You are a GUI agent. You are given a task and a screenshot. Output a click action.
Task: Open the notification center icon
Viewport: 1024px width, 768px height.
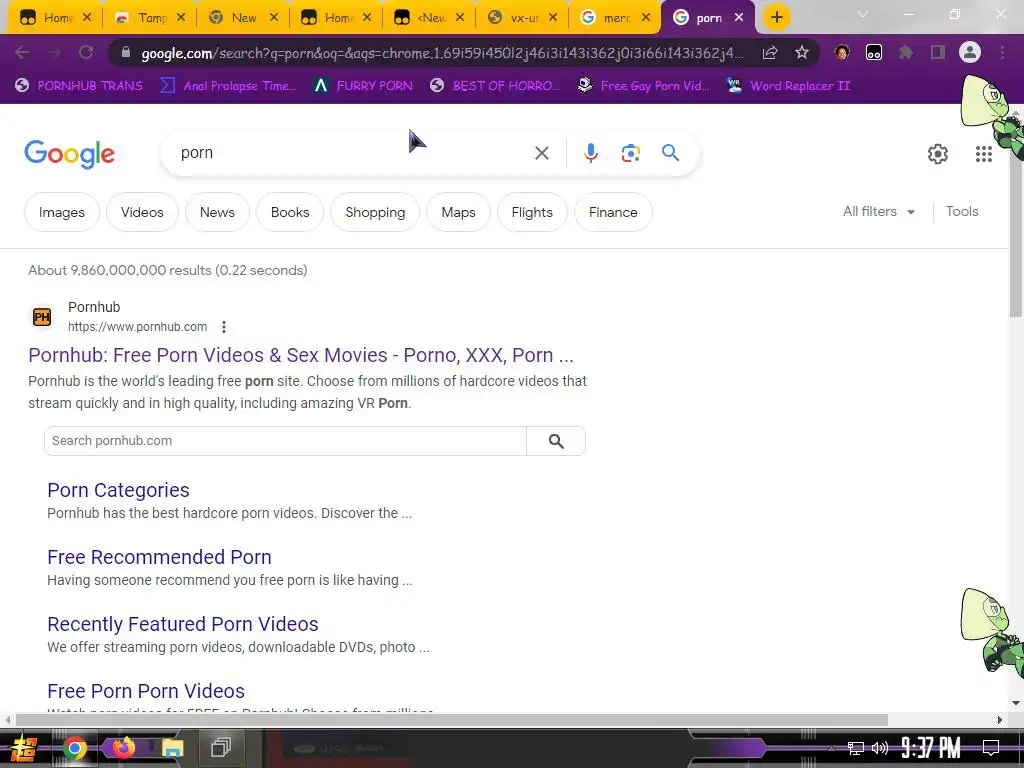991,748
